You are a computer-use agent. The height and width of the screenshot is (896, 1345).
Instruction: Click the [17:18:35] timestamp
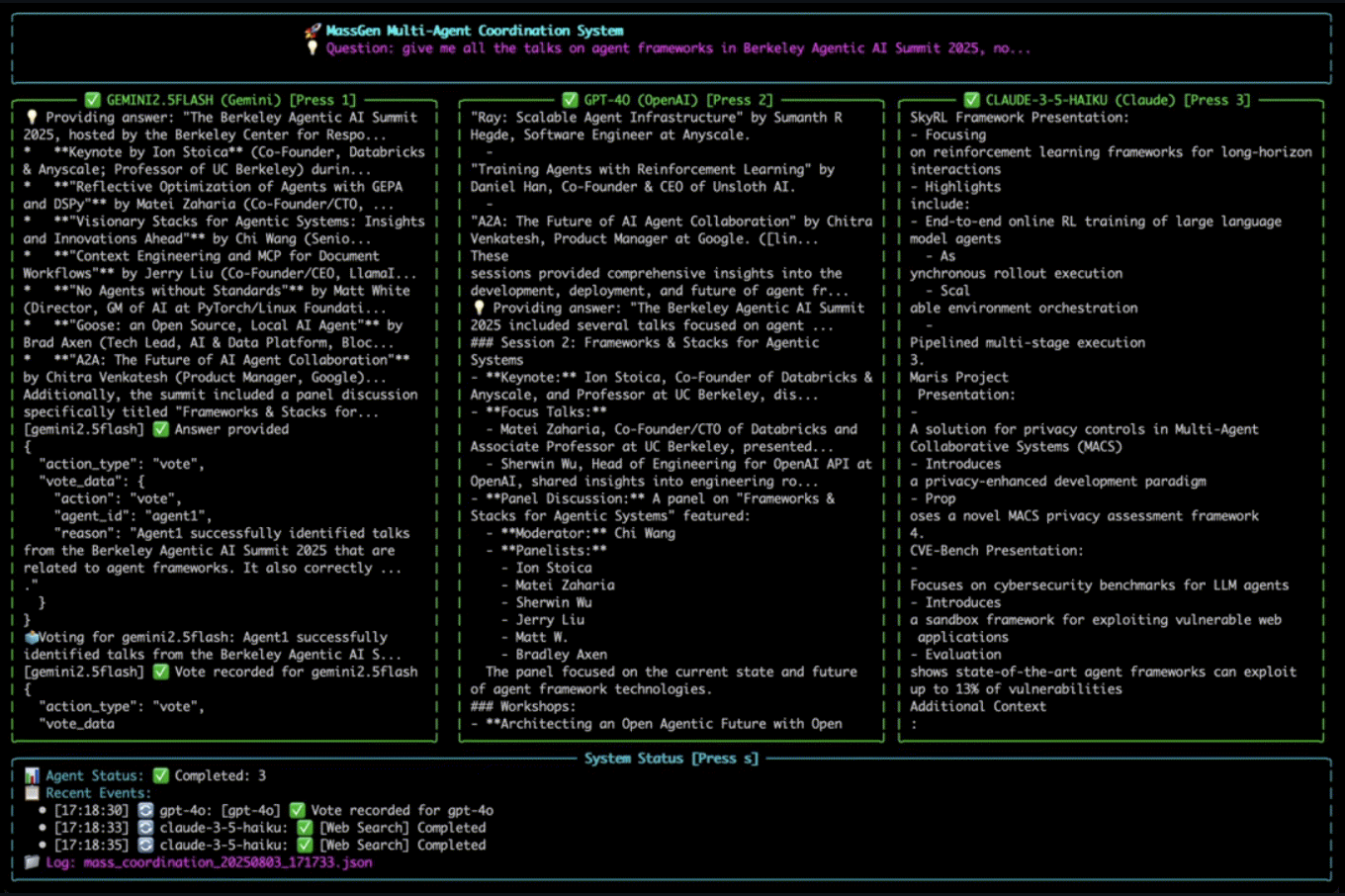coord(92,846)
